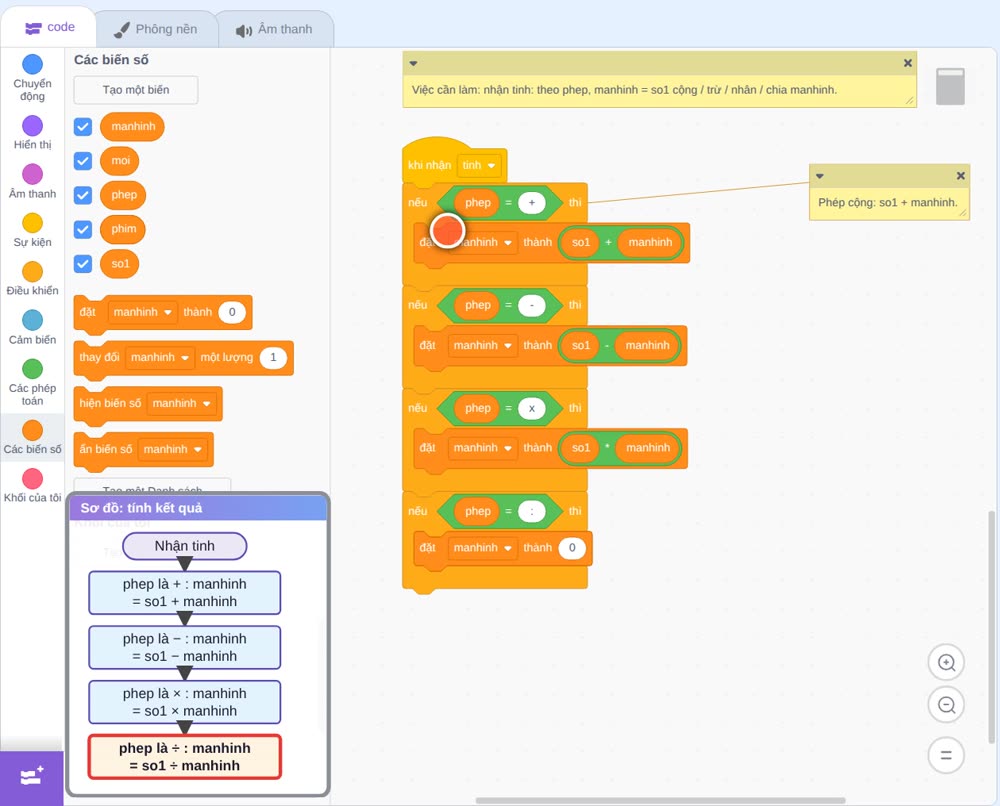This screenshot has height=806, width=1000.
Task: Open the Hiển thị block category
Action: (x=32, y=133)
